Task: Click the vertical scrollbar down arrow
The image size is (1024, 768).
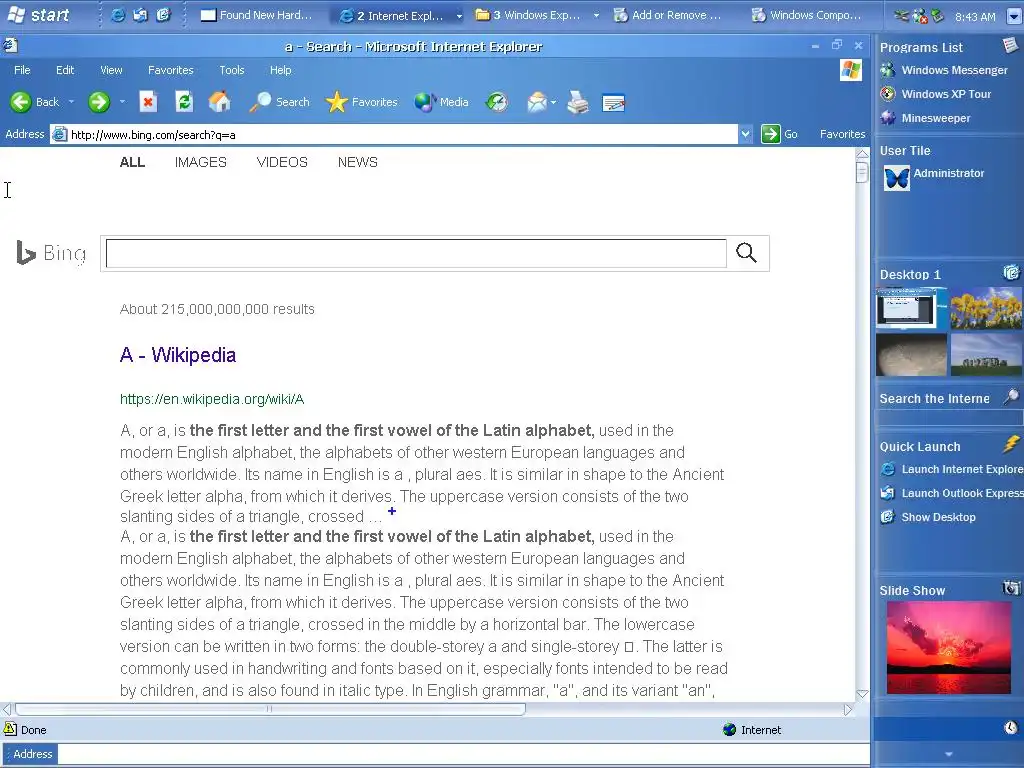Action: (x=862, y=694)
